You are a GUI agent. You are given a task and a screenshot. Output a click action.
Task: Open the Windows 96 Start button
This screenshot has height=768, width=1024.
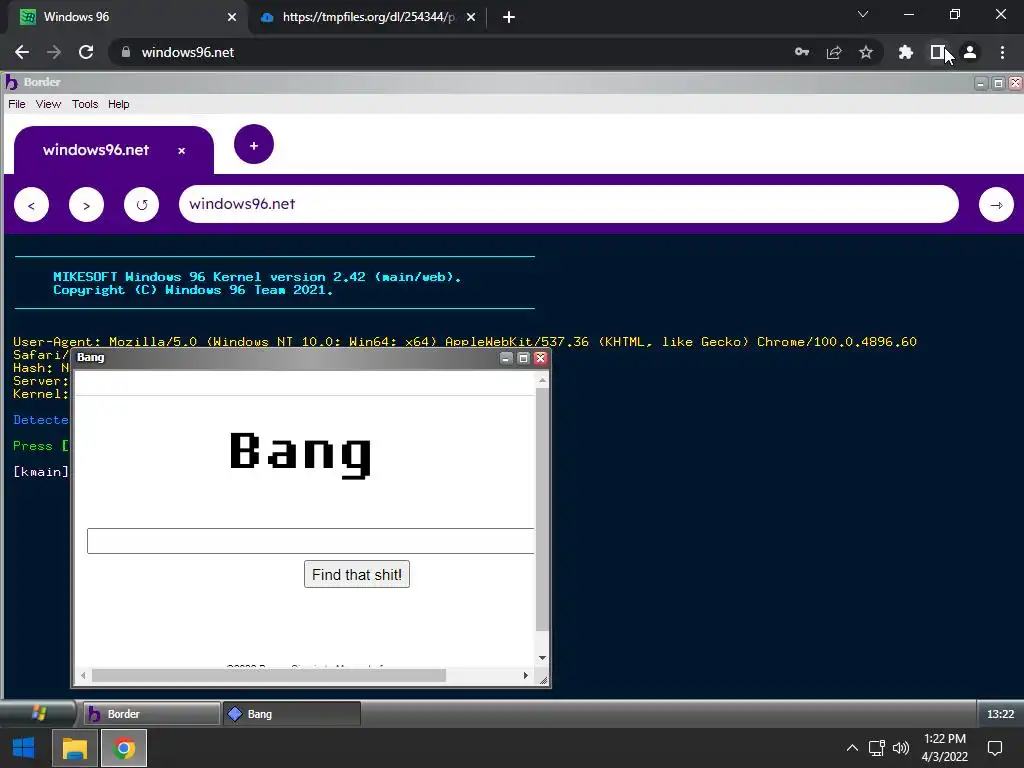tap(39, 713)
